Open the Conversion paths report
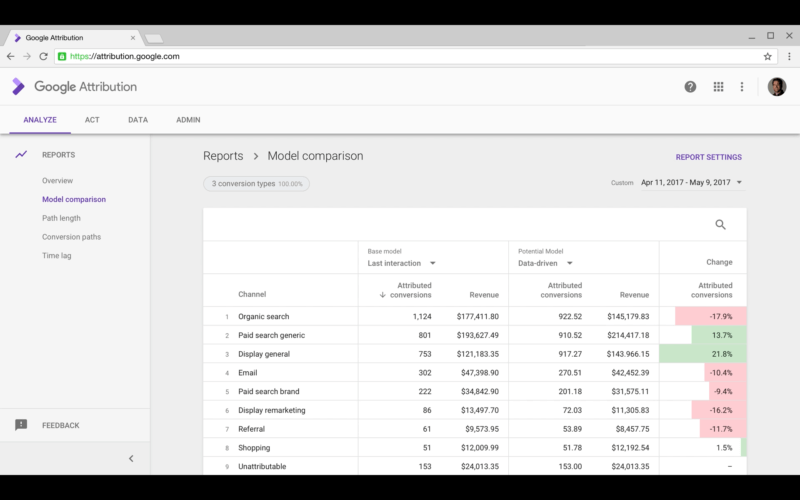This screenshot has height=500, width=800. 71,237
